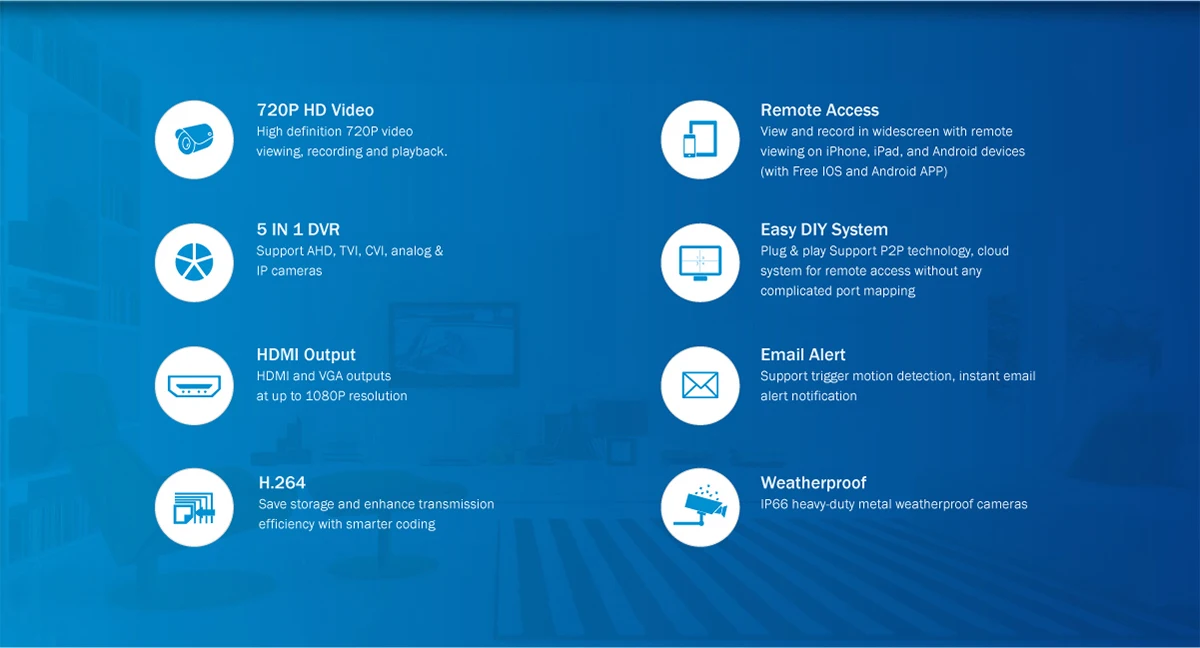Click text 'Save storage and enhance transmission'
Image resolution: width=1200 pixels, height=648 pixels.
(x=376, y=504)
